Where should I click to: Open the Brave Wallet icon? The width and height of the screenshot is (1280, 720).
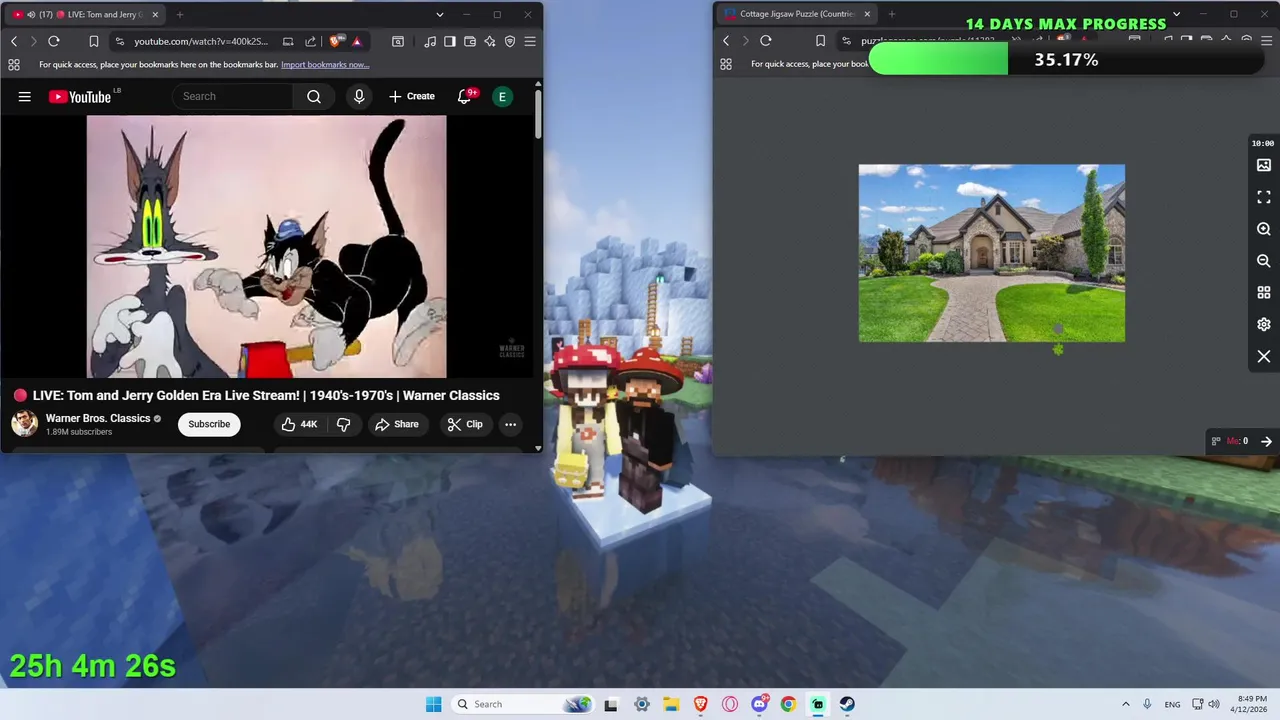[x=470, y=41]
